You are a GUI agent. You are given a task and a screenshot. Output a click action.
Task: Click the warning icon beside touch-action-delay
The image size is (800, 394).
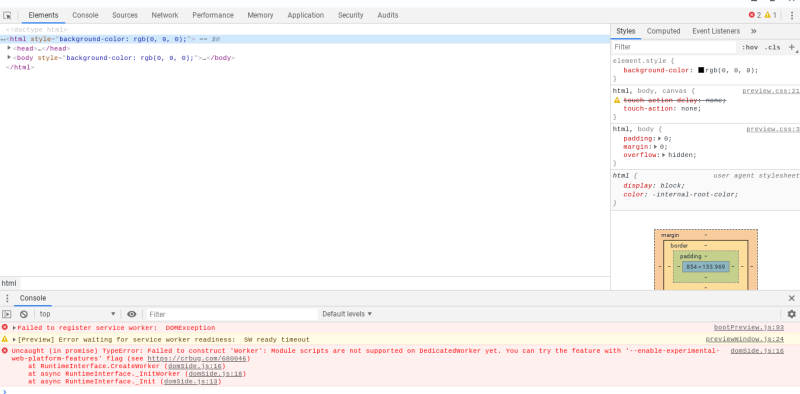click(x=617, y=100)
